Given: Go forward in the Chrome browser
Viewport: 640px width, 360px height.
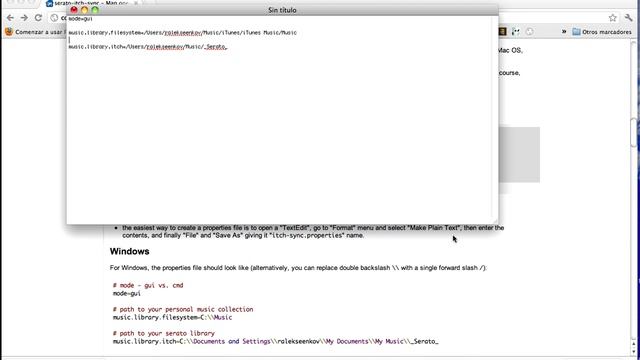Looking at the screenshot, I should 24,18.
